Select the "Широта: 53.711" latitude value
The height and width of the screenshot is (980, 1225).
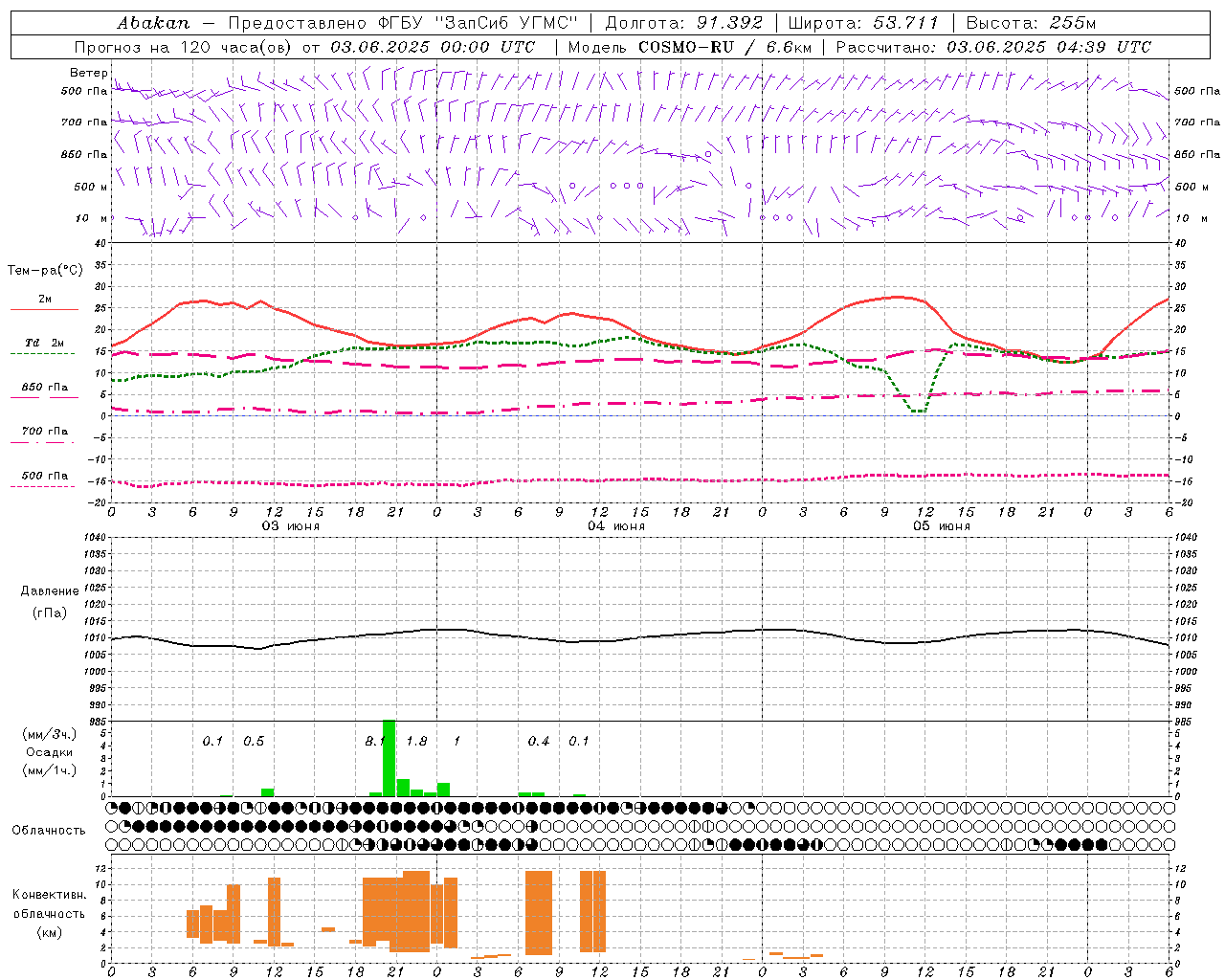863,23
